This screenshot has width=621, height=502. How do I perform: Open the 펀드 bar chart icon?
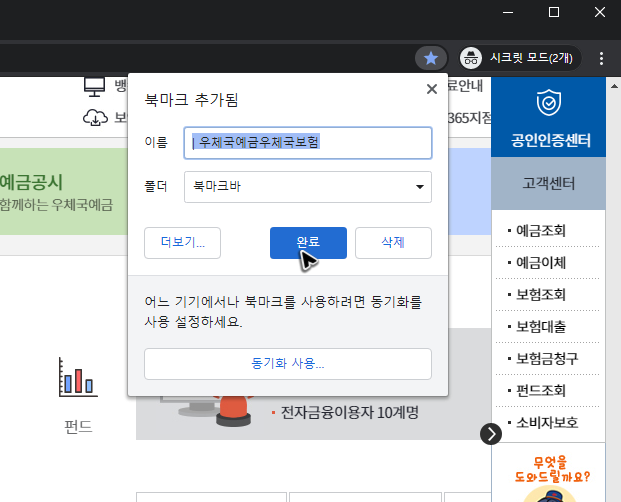[78, 377]
